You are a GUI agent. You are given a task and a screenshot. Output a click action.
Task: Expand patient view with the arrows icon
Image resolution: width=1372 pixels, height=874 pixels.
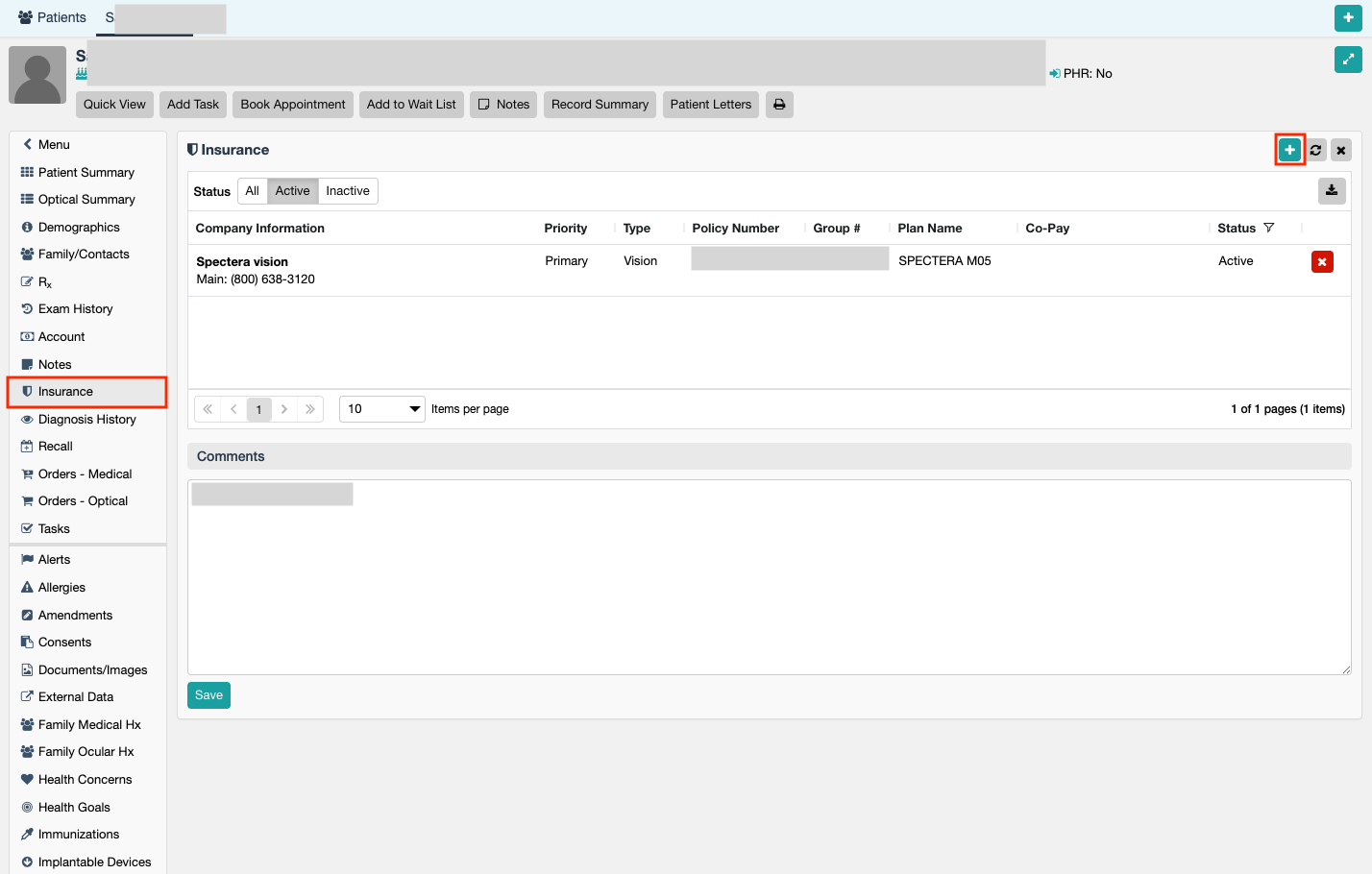tap(1348, 60)
